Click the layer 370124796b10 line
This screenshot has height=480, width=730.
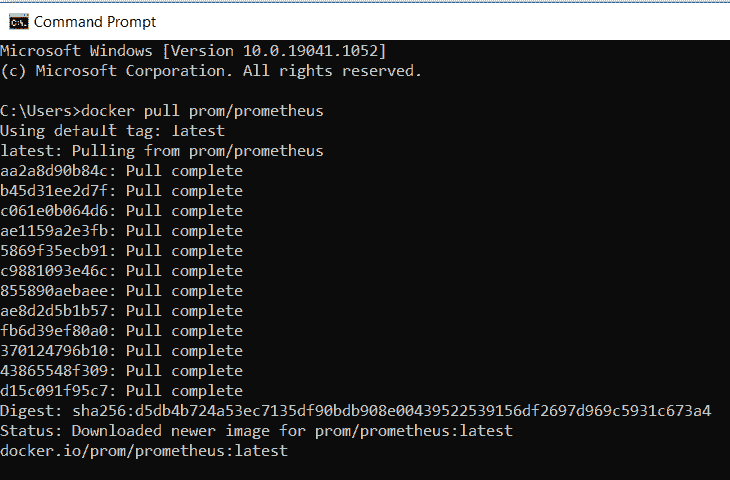[x=122, y=351]
